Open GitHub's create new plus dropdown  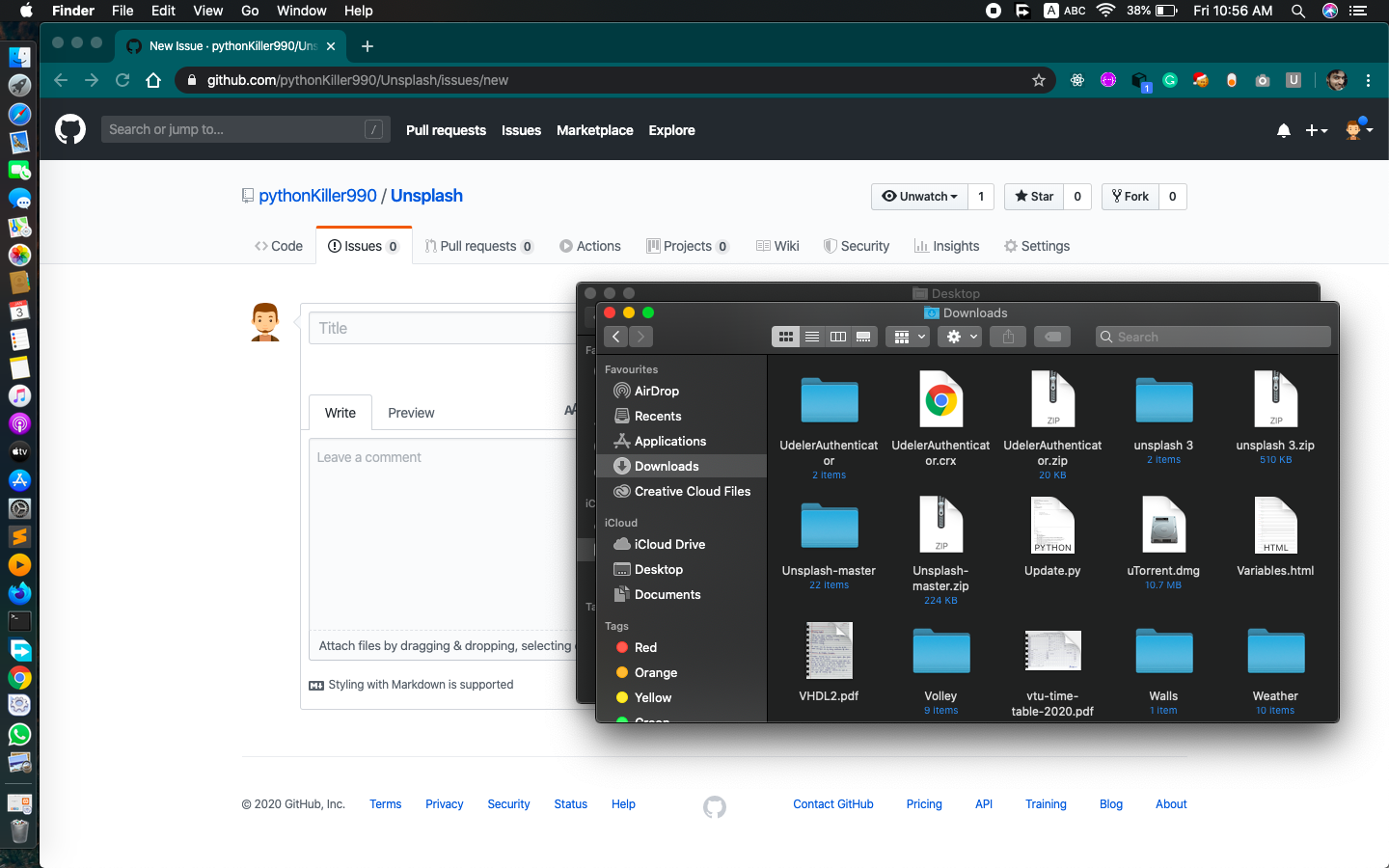pos(1317,130)
